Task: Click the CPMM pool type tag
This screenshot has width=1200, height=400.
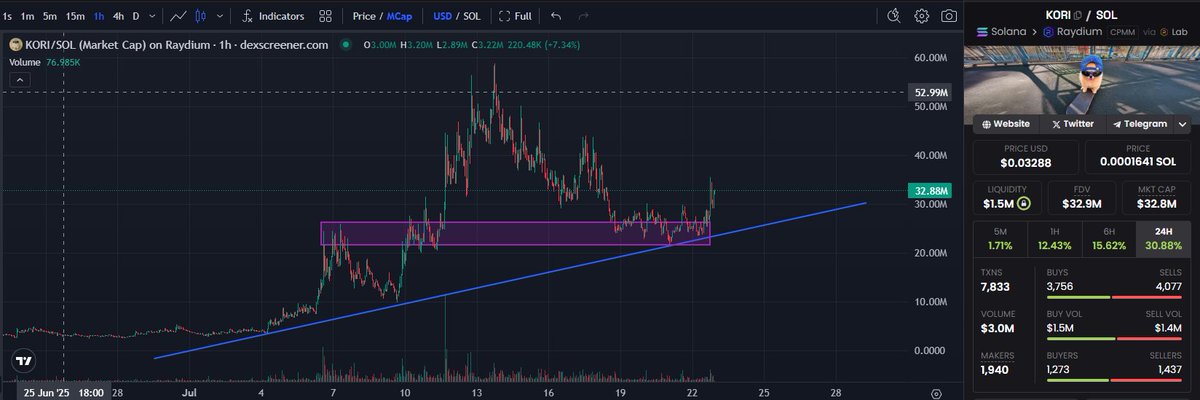Action: (x=1124, y=32)
